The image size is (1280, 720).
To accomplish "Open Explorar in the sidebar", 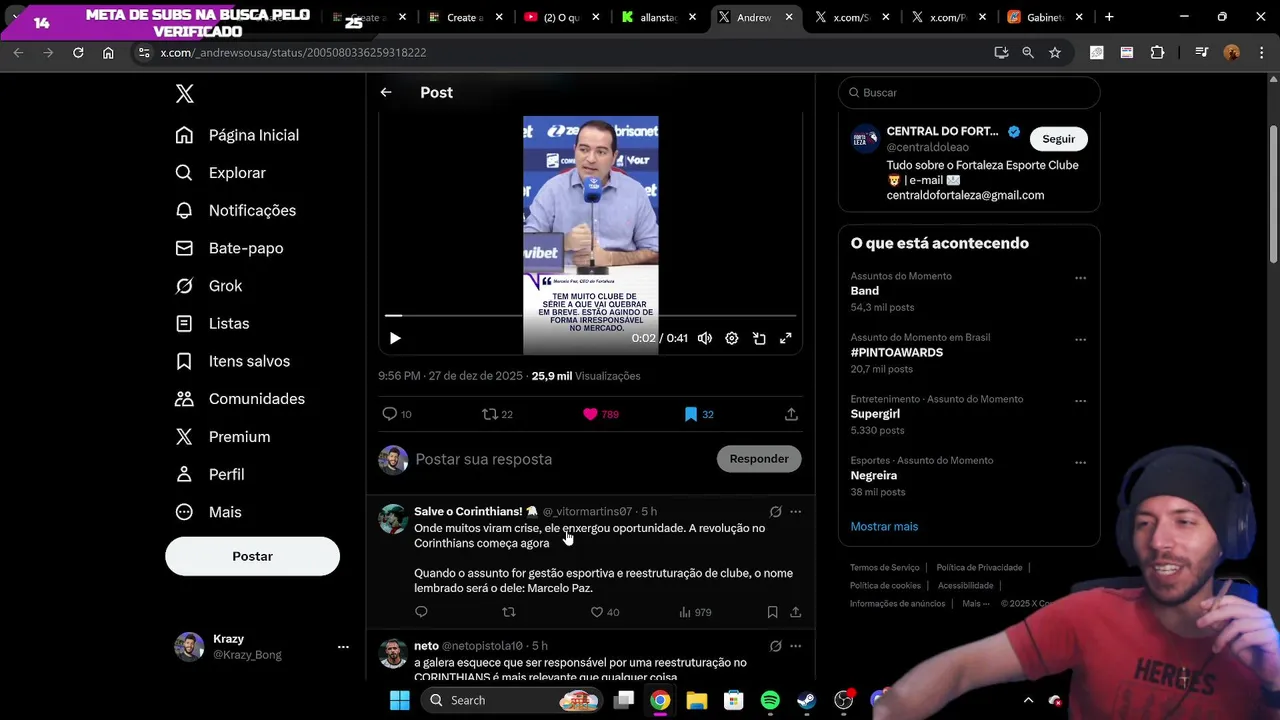I will 220,173.
